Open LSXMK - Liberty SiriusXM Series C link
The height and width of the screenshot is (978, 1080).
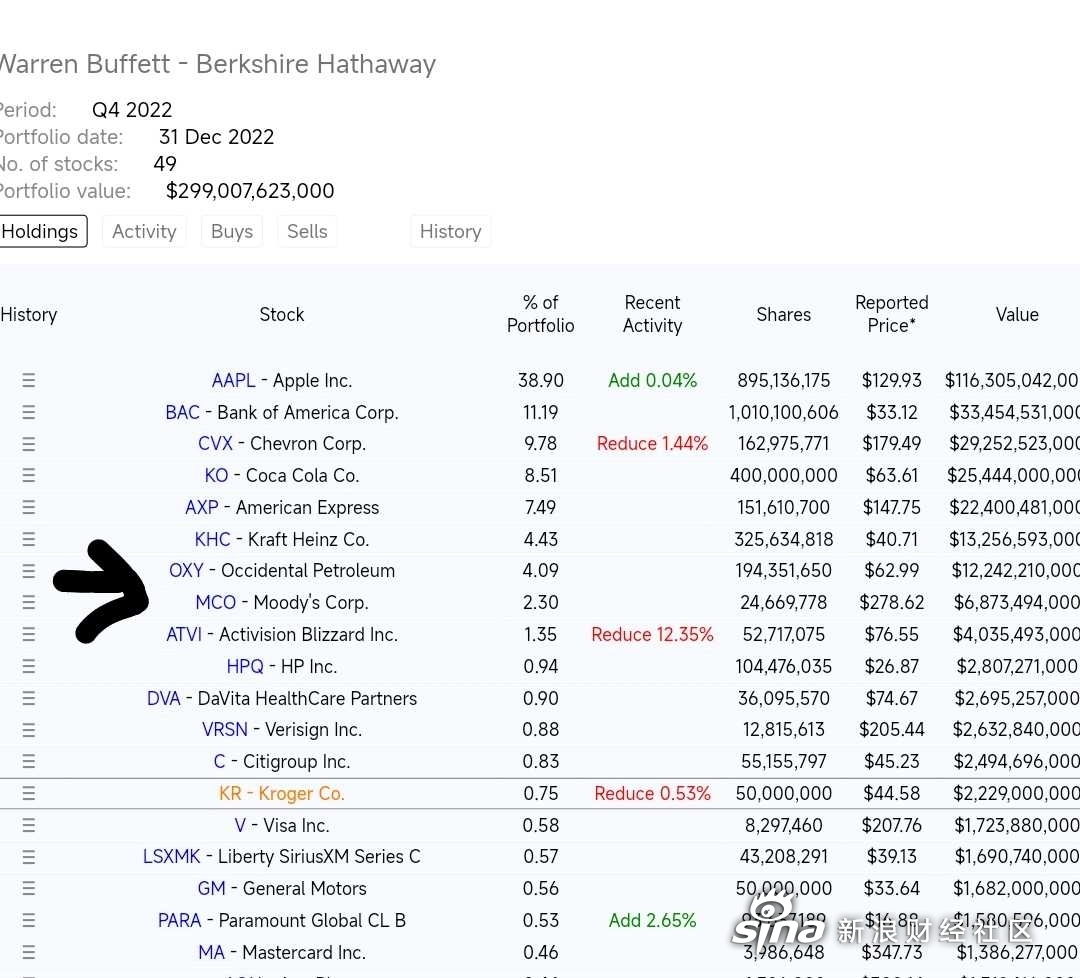click(x=282, y=857)
